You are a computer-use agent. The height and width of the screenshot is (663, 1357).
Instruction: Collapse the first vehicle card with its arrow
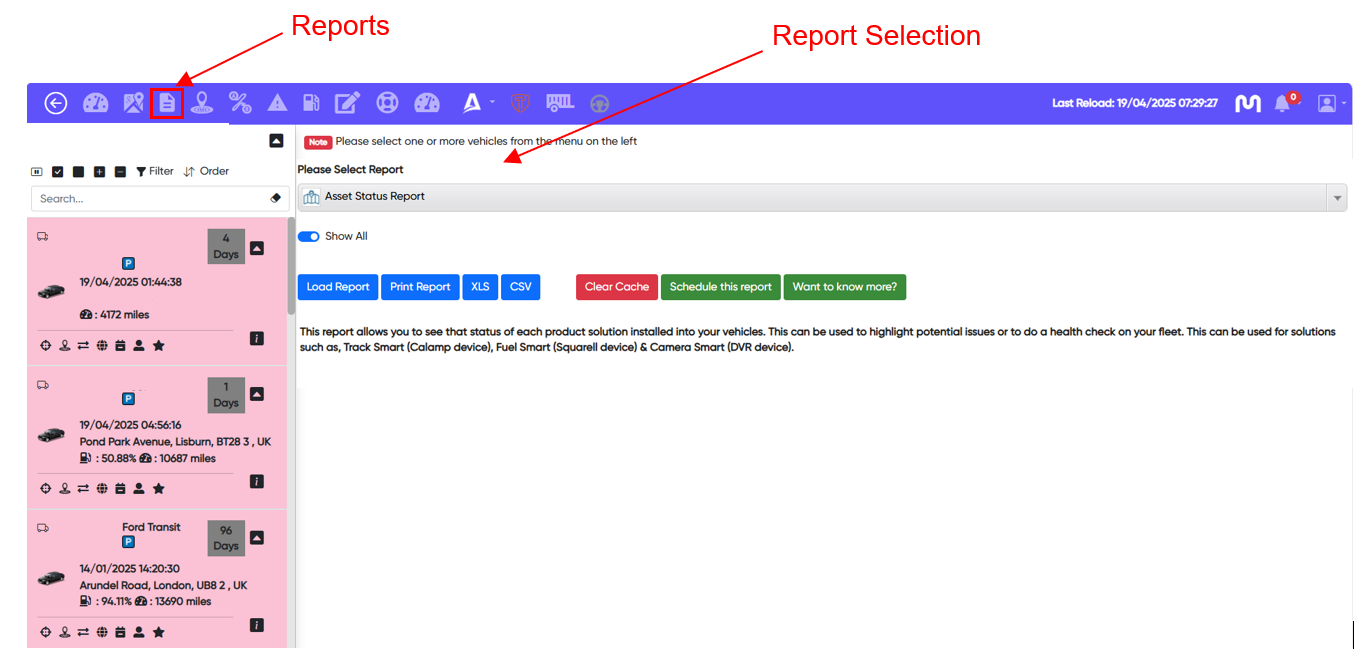[257, 247]
